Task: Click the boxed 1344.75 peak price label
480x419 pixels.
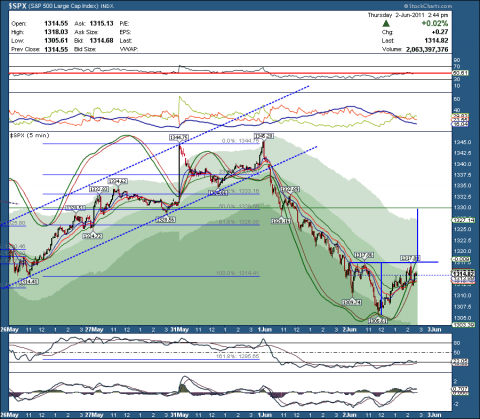Action: [x=179, y=137]
